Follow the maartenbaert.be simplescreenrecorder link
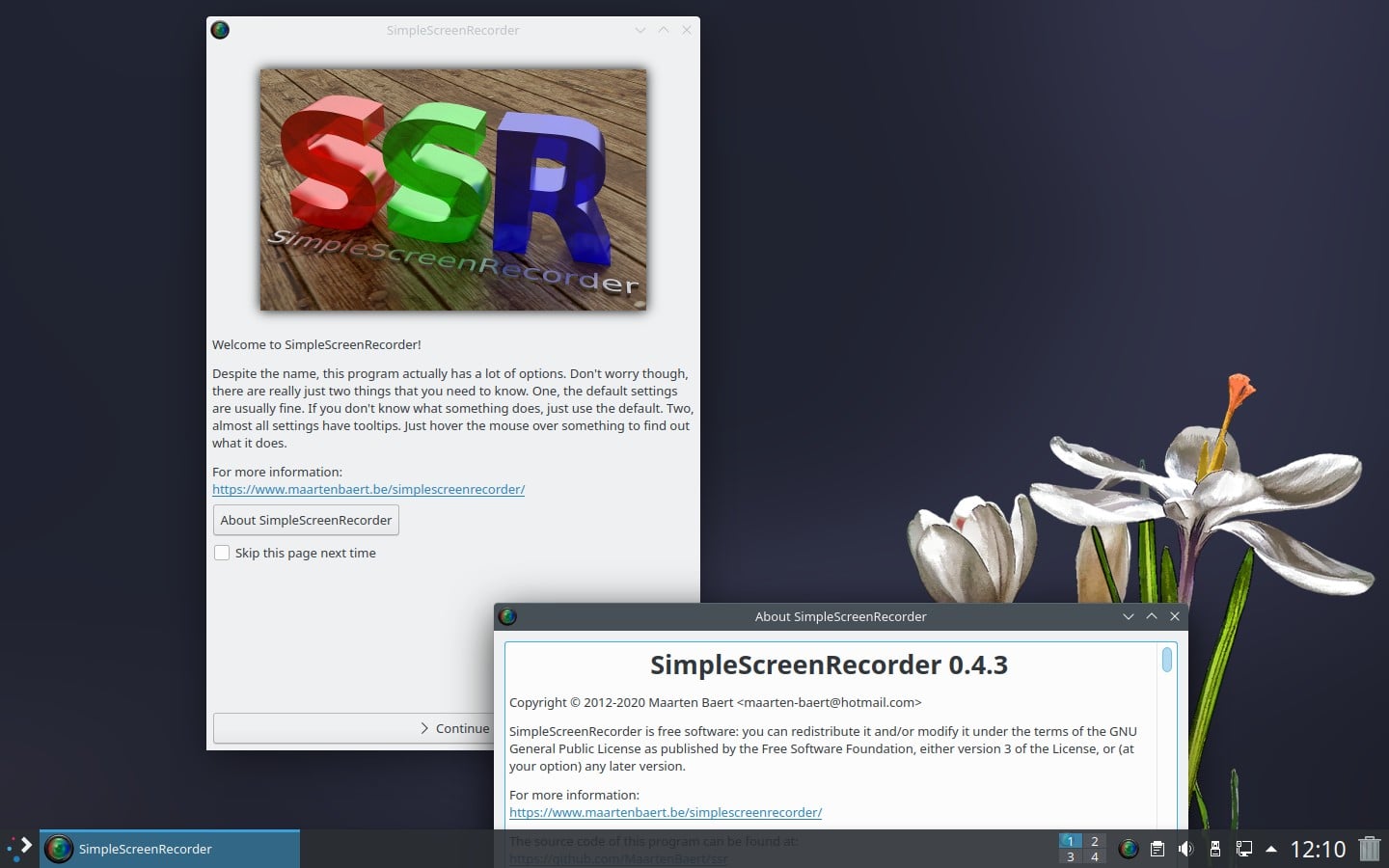Screen dimensions: 1389x868 (x=368, y=489)
